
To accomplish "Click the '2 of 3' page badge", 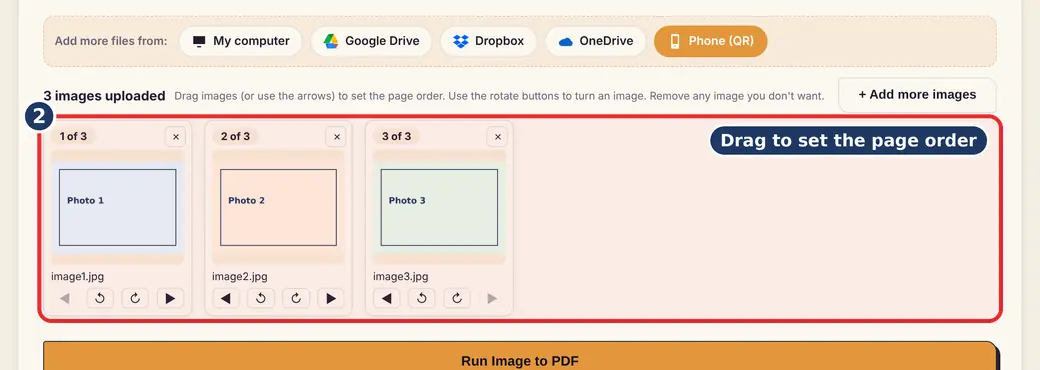I will 235,137.
